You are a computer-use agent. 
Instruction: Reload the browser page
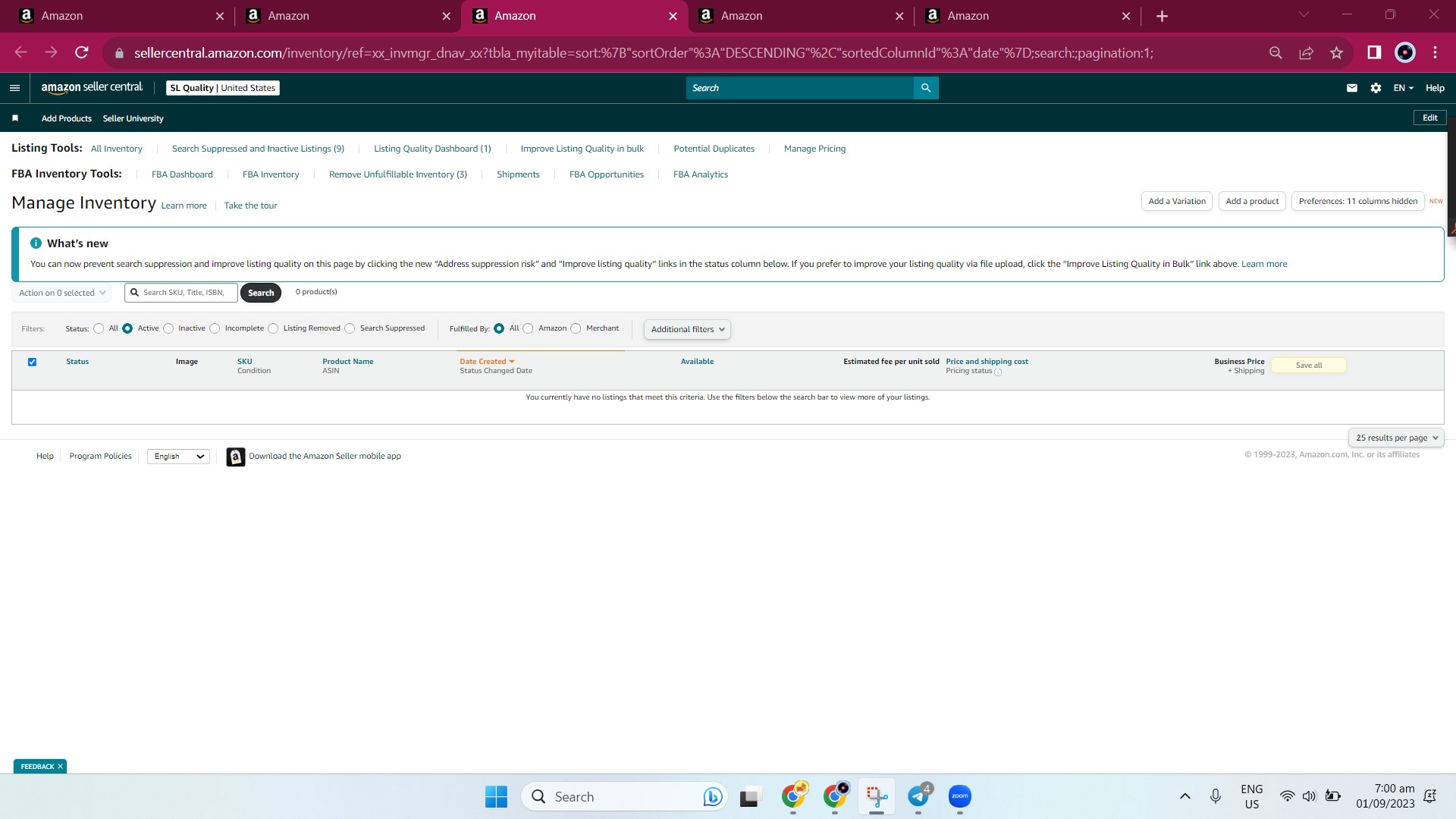(x=82, y=52)
